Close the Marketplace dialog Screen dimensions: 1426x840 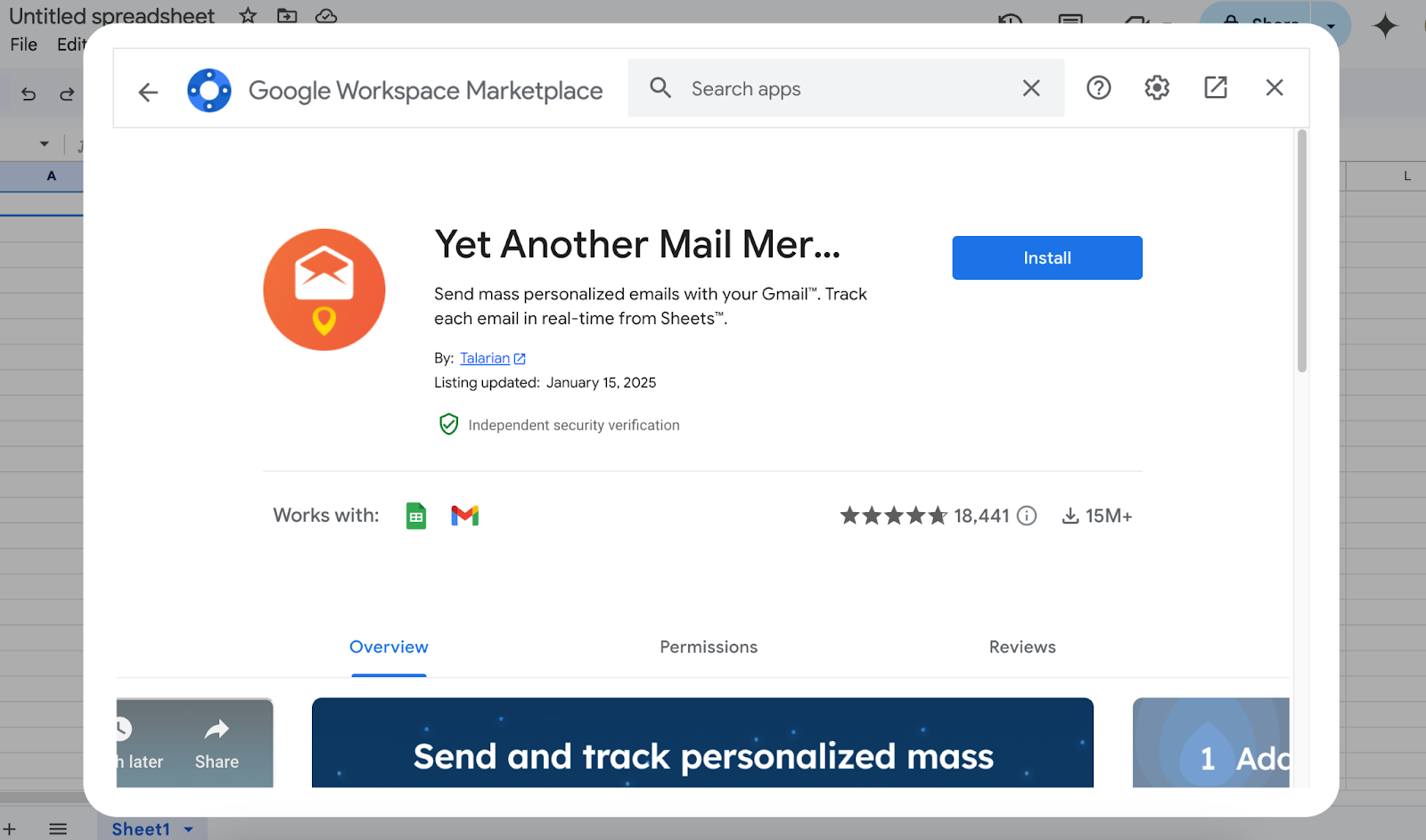coord(1274,87)
